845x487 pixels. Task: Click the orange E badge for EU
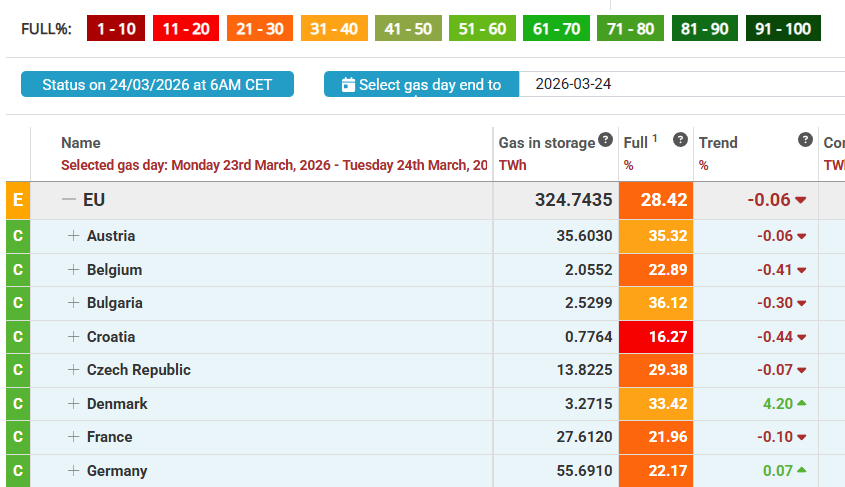point(18,200)
